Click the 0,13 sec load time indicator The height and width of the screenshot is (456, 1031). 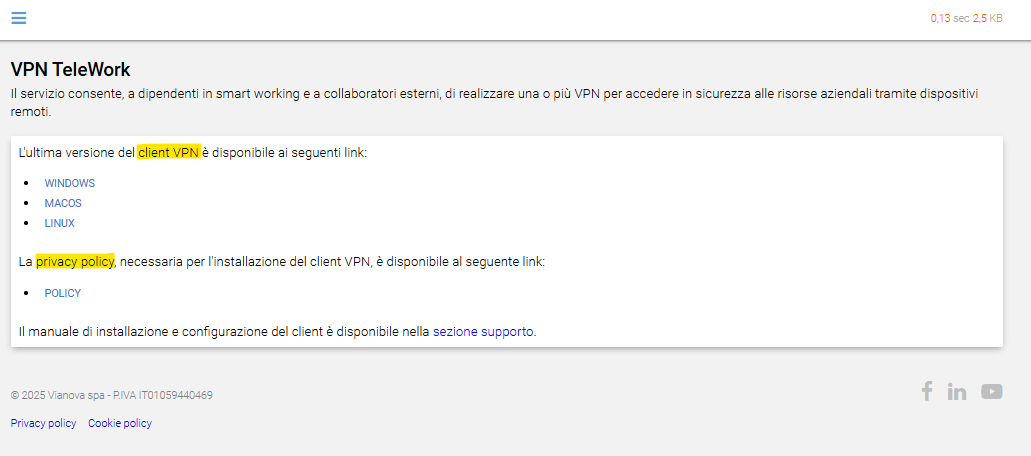949,19
